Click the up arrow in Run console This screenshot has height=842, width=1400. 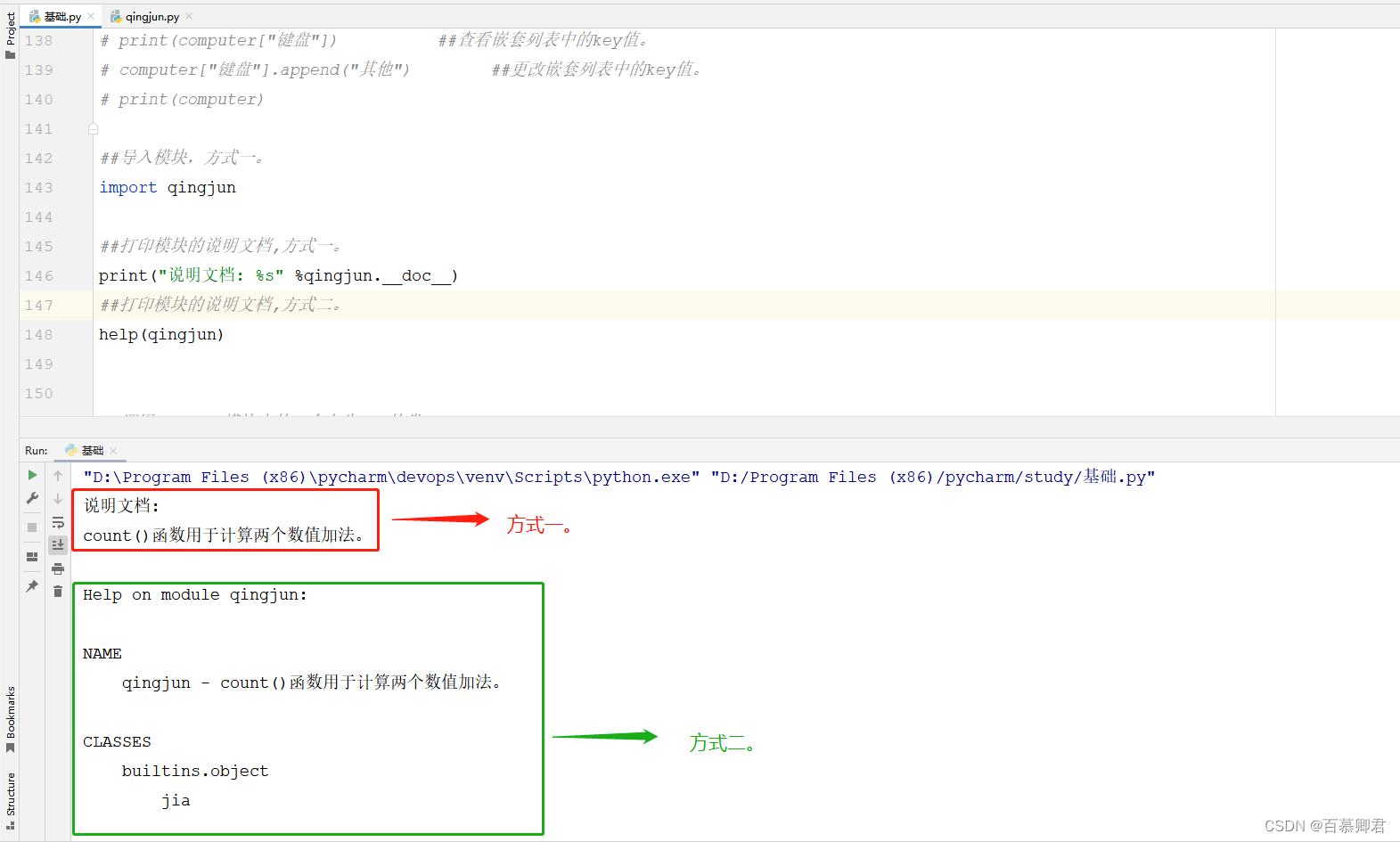point(58,476)
